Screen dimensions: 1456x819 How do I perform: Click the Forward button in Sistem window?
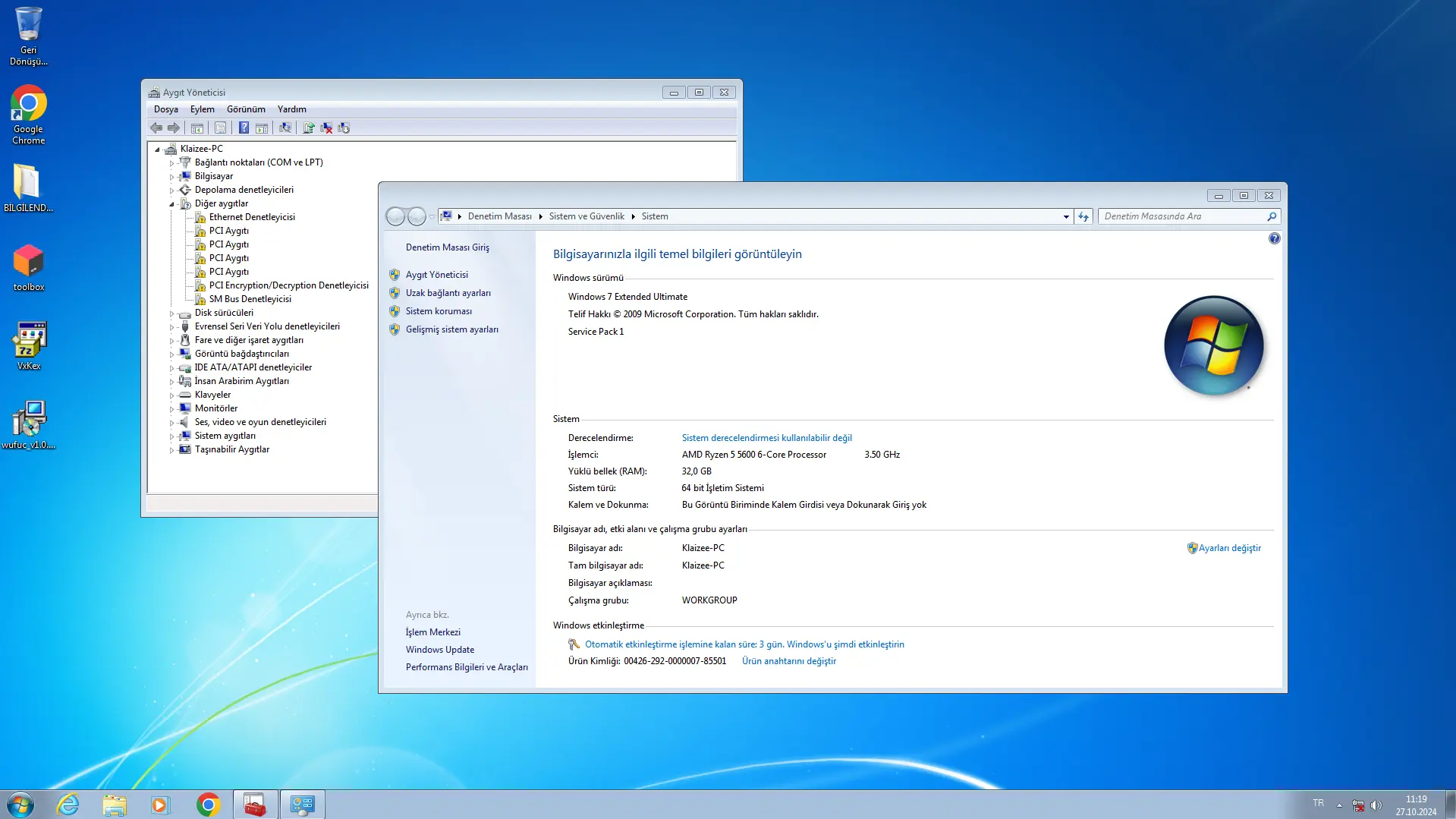[417, 216]
